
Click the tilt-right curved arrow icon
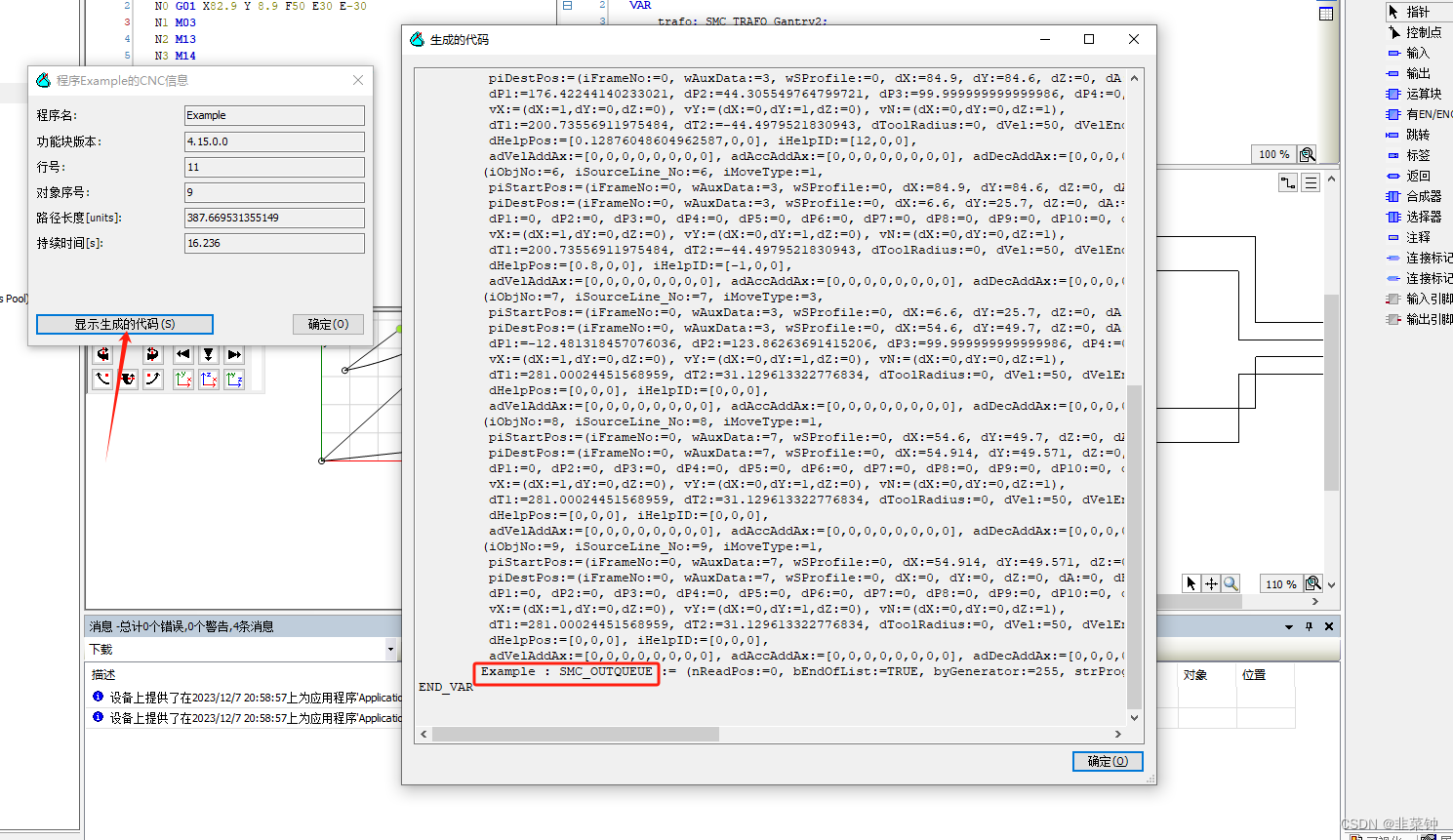tap(153, 380)
